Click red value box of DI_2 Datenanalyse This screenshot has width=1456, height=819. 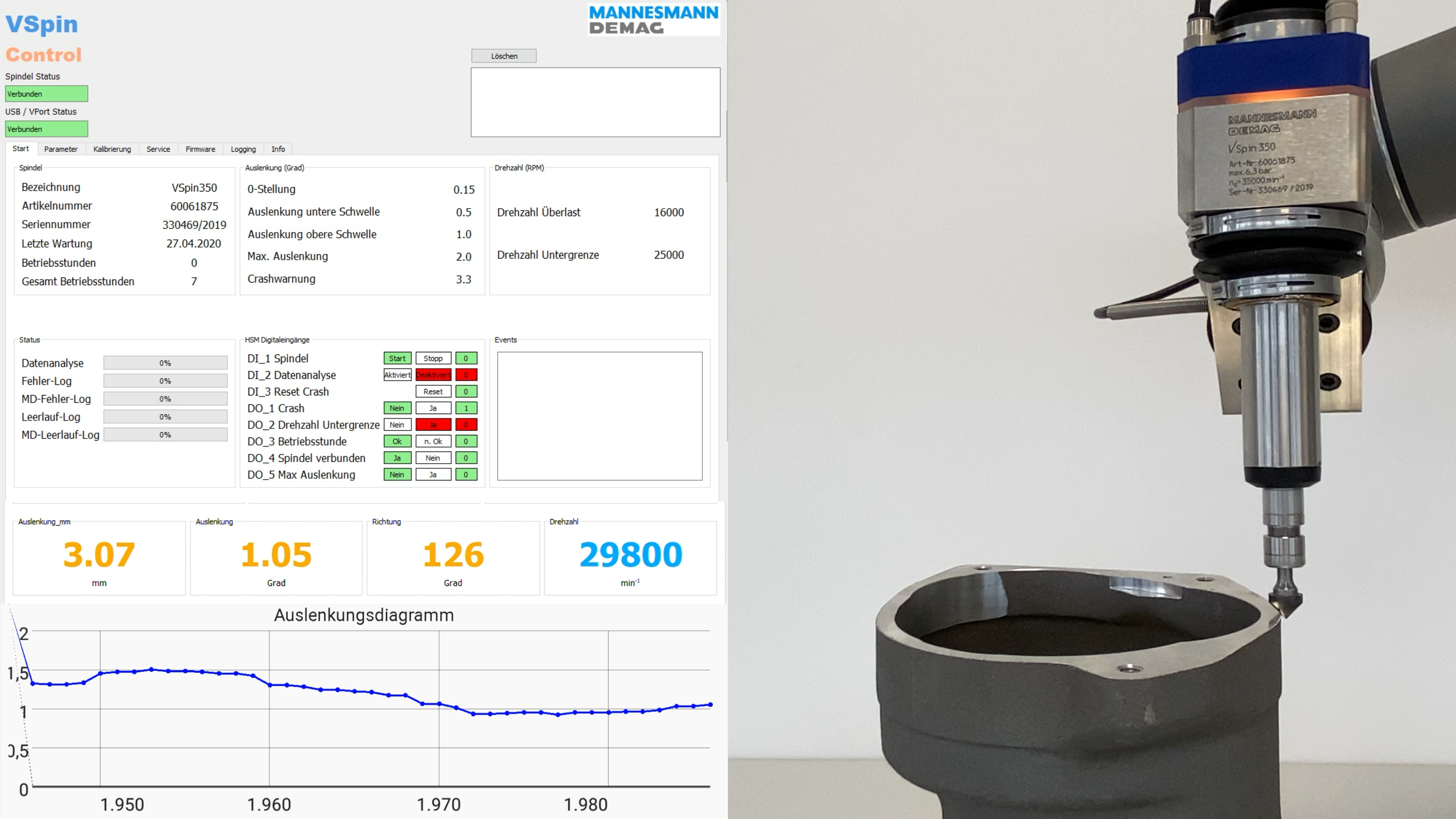point(466,375)
